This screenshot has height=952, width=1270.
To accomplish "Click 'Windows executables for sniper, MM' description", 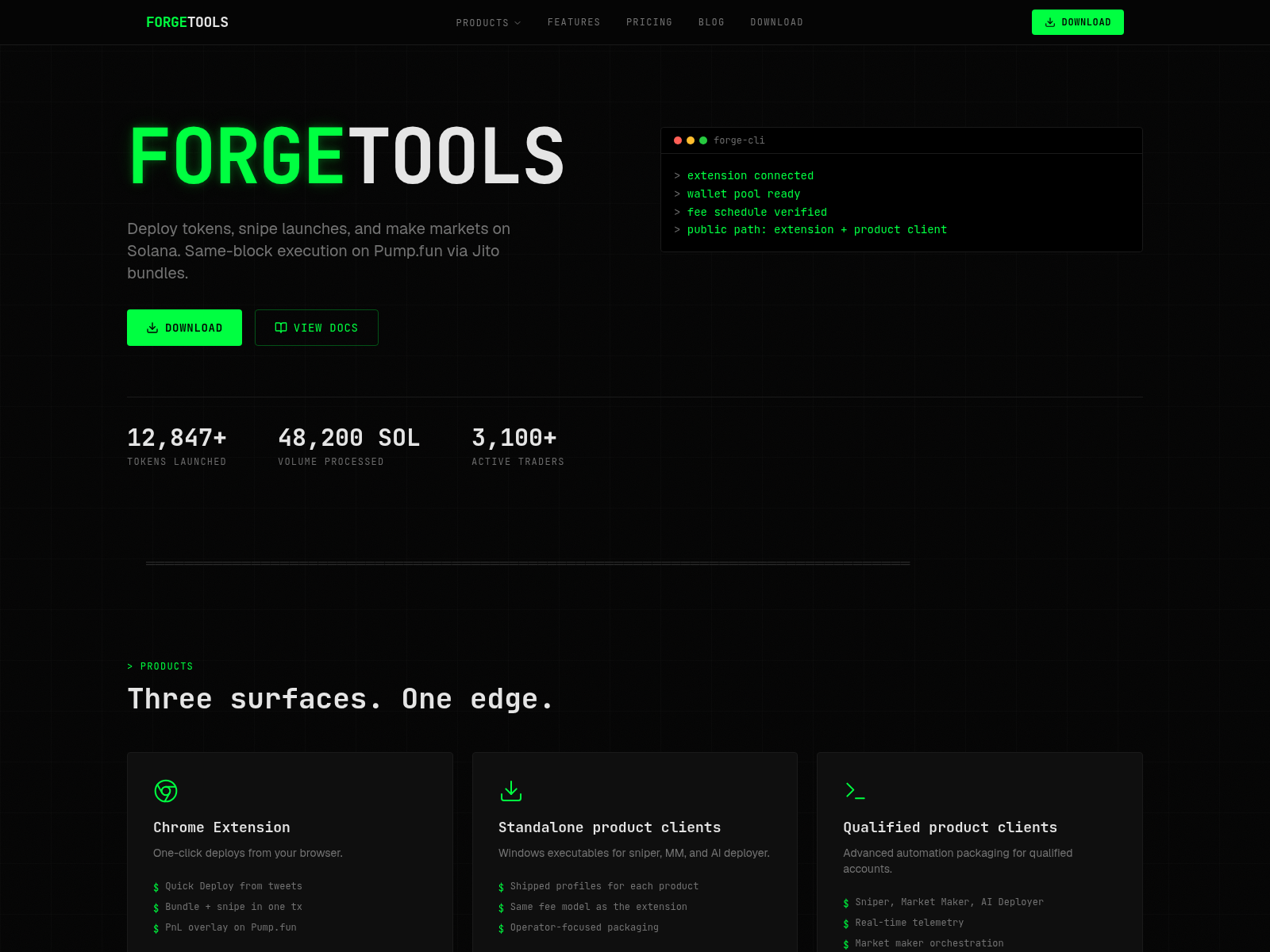I will click(x=634, y=853).
